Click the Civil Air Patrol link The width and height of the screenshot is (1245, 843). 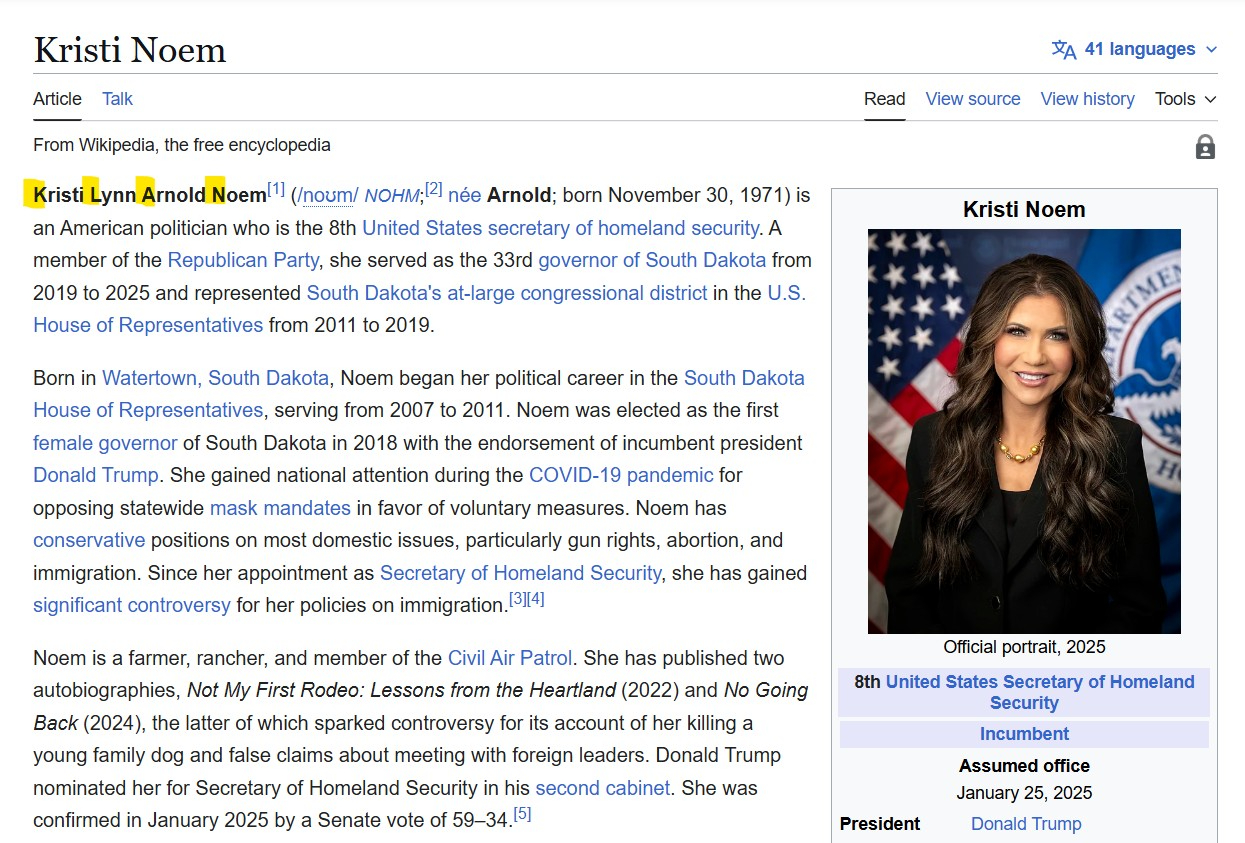510,658
